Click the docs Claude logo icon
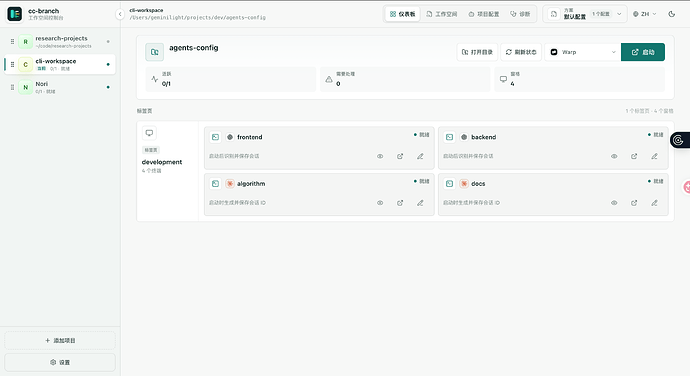Screen dimensions: 690x376 point(464,184)
